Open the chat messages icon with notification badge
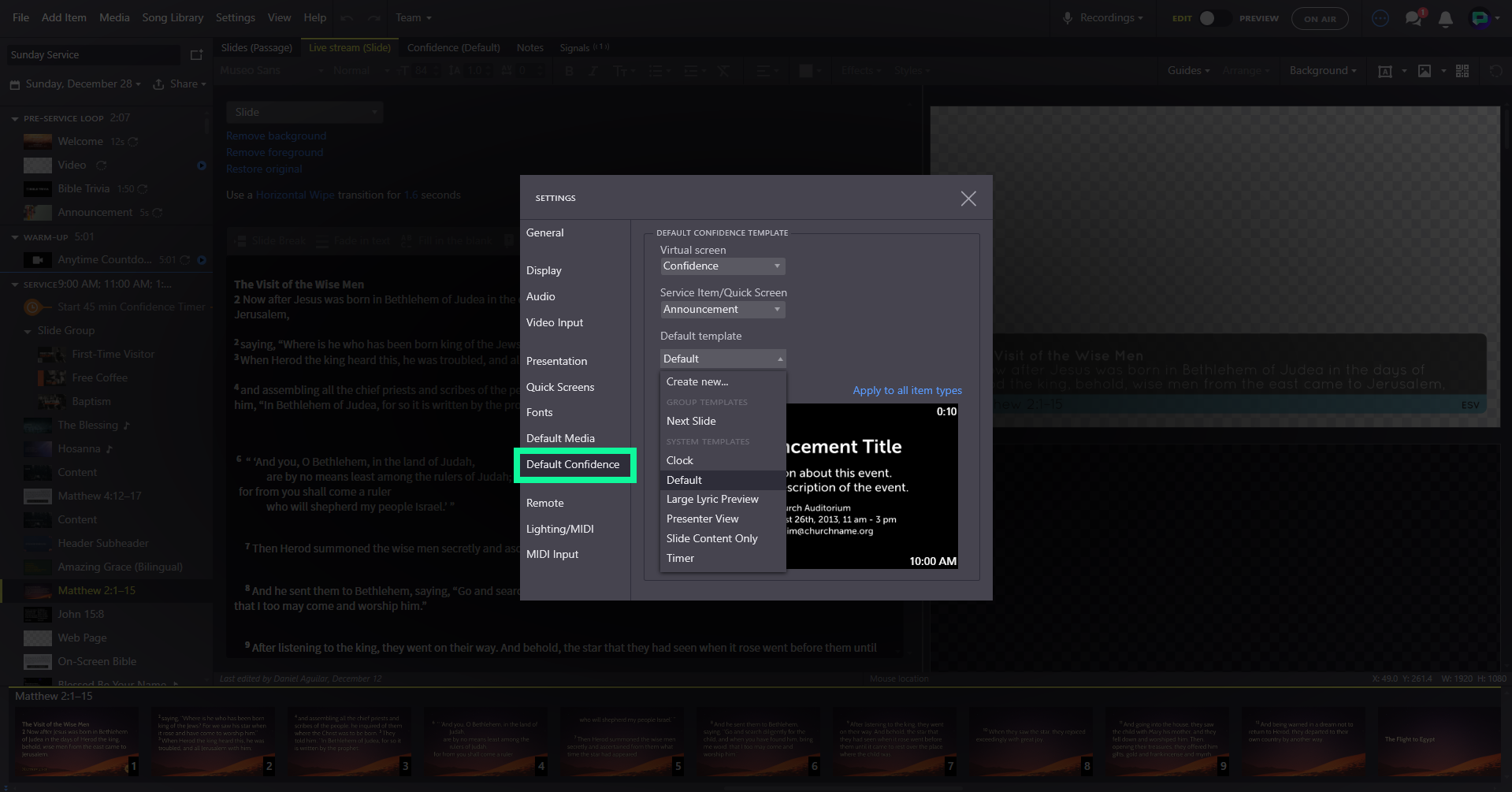 tap(1414, 18)
